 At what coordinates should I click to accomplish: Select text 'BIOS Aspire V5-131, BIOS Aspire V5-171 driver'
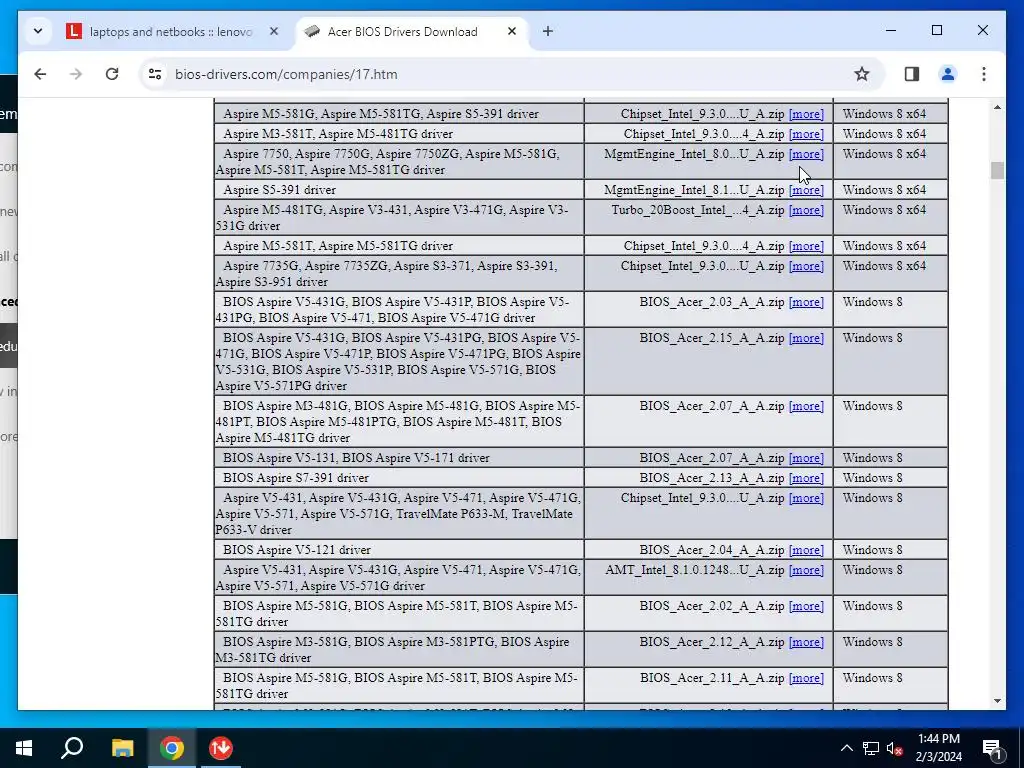pyautogui.click(x=357, y=458)
